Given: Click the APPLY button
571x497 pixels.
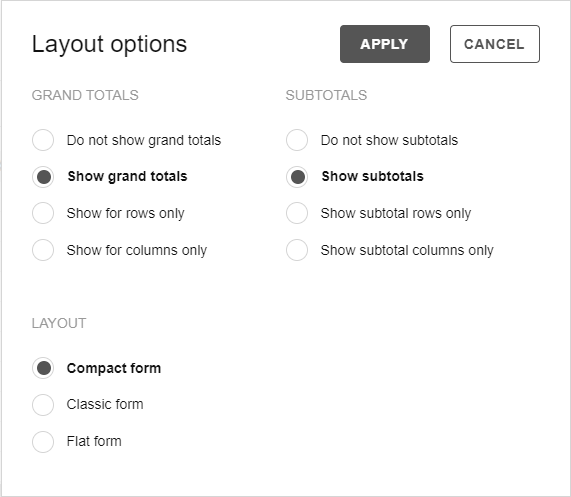Looking at the screenshot, I should [x=385, y=44].
